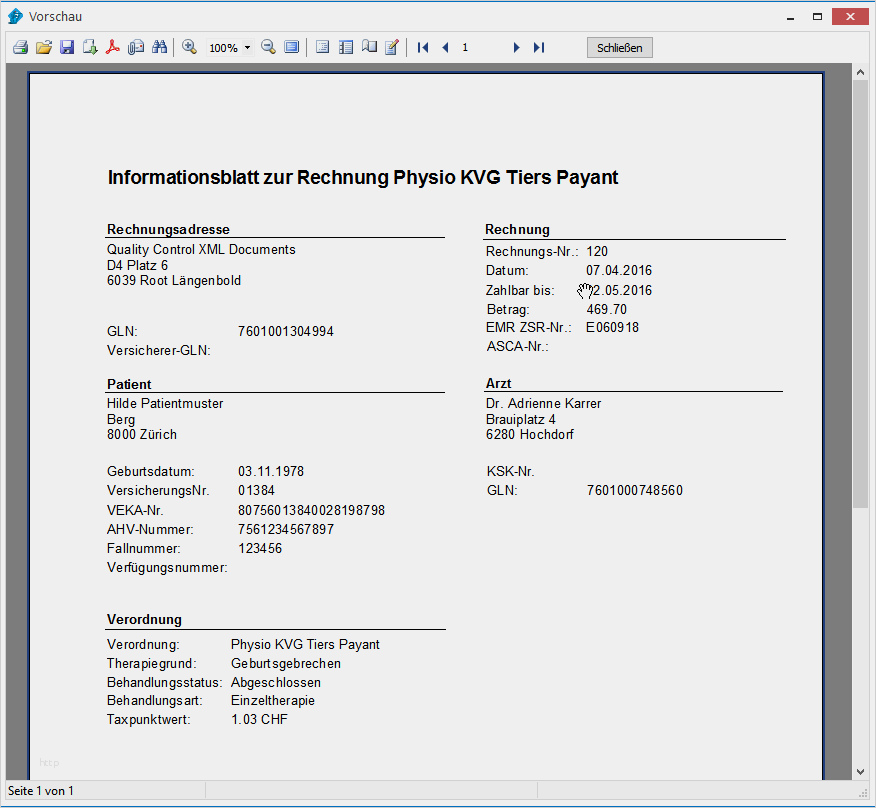Image resolution: width=876 pixels, height=808 pixels.
Task: Export the preview to PDF
Action: click(113, 47)
